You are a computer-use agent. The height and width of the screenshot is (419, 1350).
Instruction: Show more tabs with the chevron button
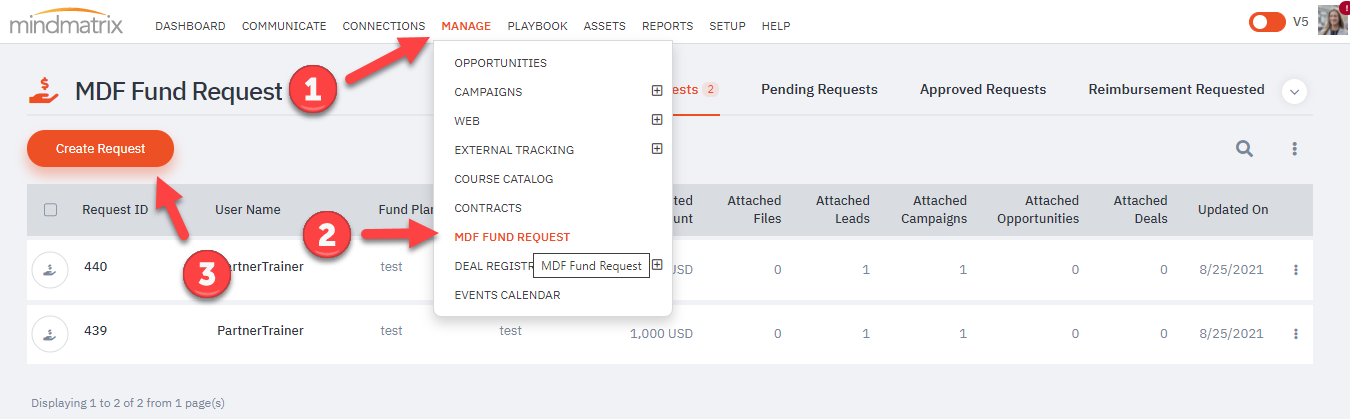(1294, 91)
